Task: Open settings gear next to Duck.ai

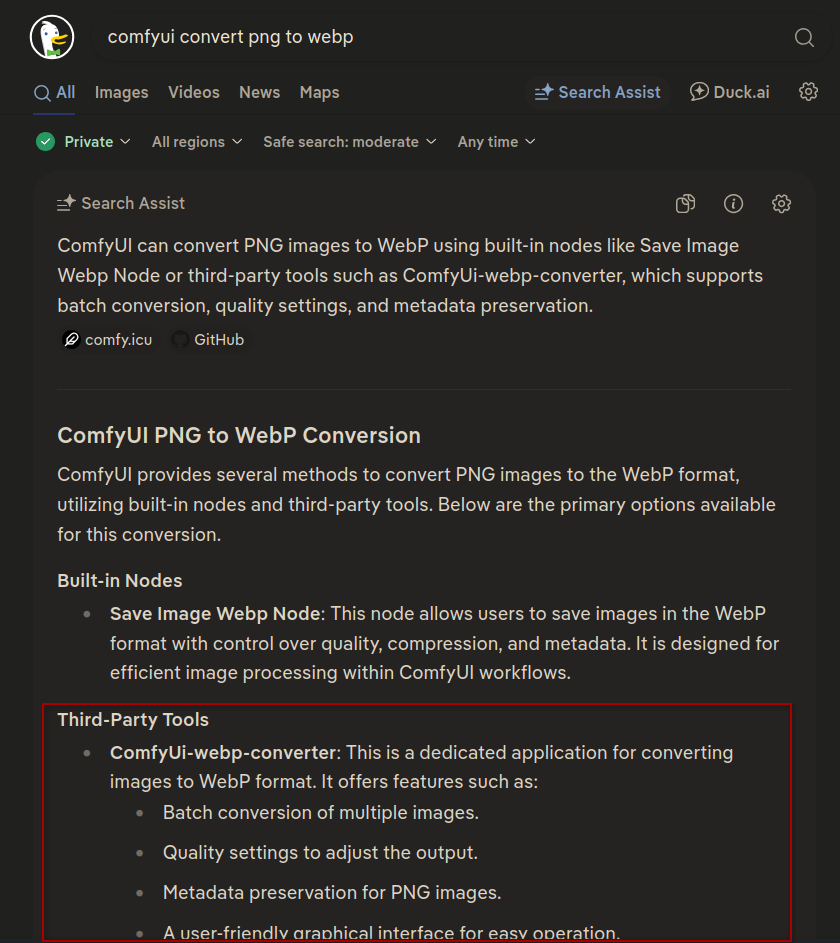Action: [808, 91]
